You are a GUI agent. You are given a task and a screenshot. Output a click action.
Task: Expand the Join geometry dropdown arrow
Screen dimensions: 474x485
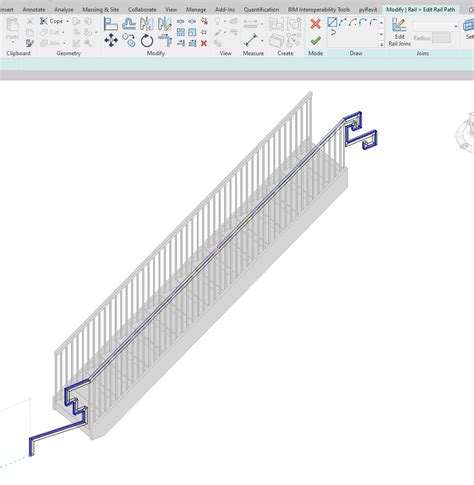[x=64, y=43]
